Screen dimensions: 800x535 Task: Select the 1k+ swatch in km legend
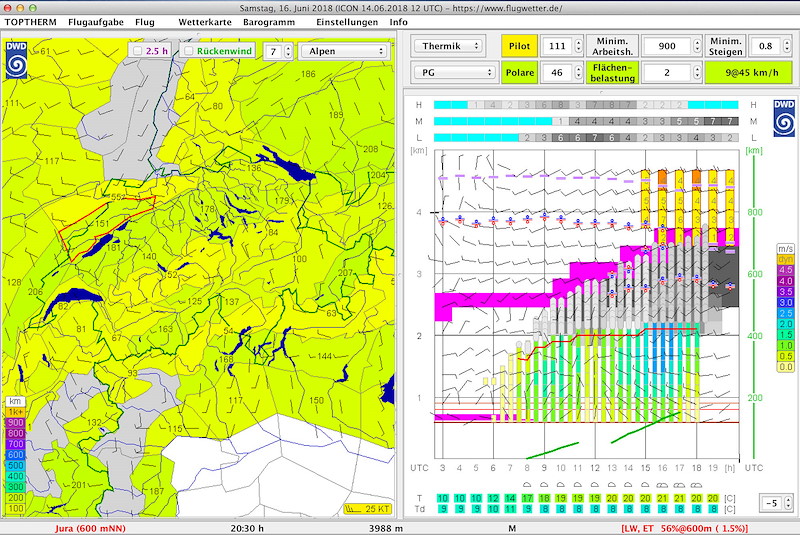coord(15,412)
